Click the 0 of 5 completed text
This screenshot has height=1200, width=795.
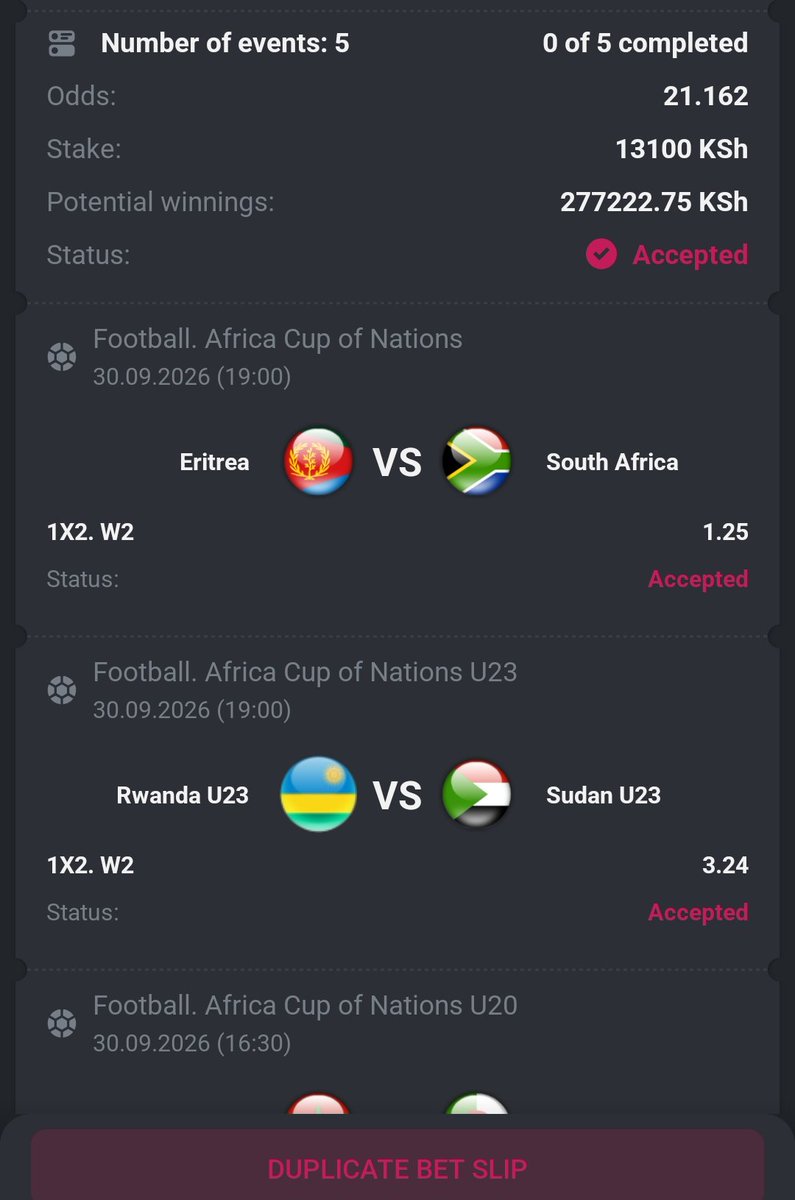tap(646, 43)
